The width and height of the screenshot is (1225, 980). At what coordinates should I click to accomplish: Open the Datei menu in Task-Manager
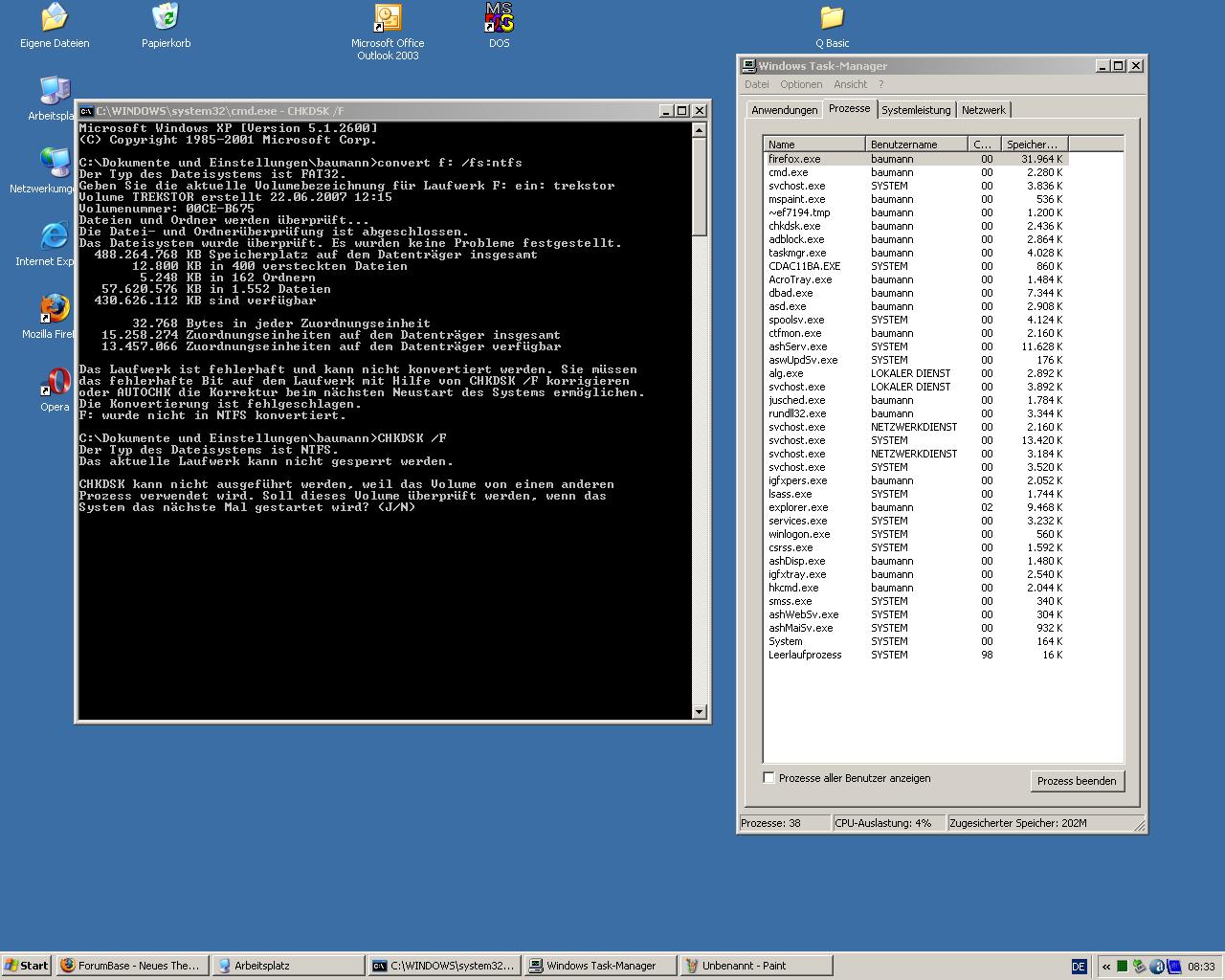(x=756, y=84)
